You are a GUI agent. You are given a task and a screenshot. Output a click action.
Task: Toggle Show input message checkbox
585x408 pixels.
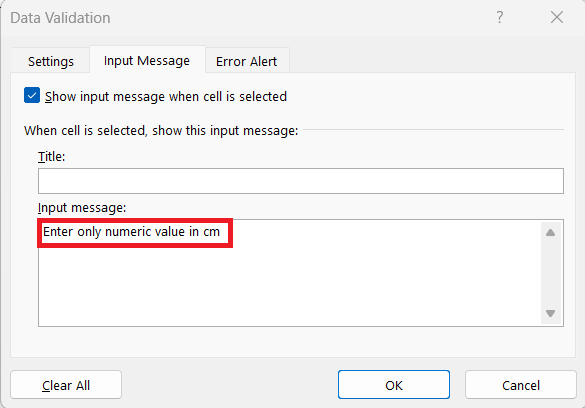tap(32, 95)
